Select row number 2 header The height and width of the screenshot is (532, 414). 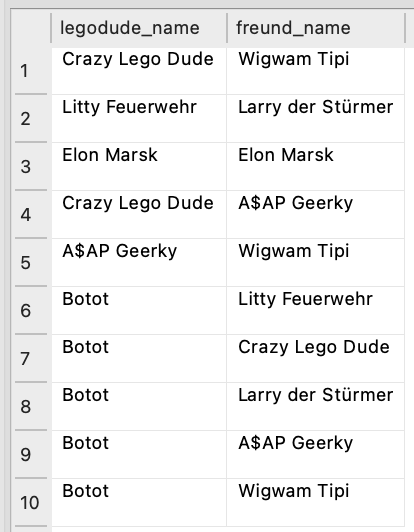coord(31,119)
